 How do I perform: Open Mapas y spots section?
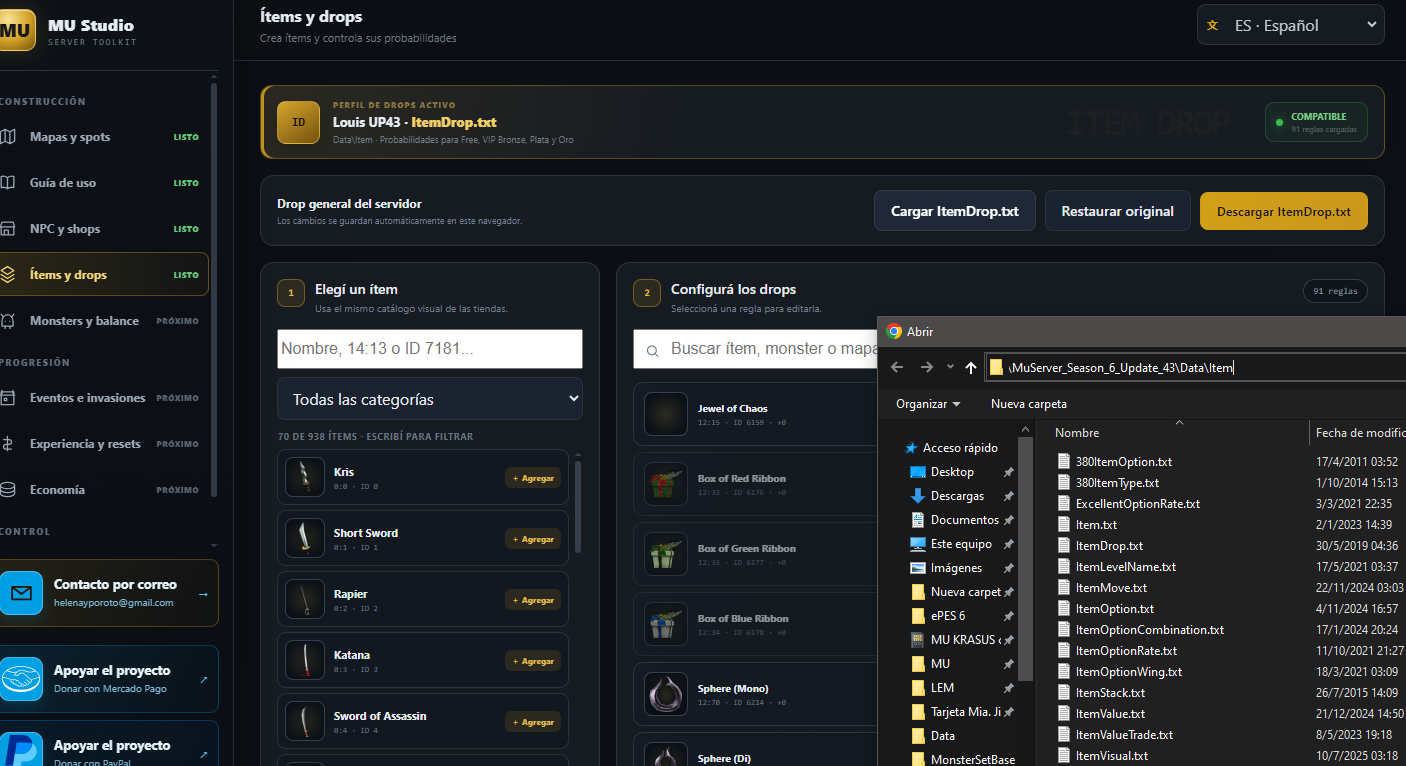click(x=104, y=137)
